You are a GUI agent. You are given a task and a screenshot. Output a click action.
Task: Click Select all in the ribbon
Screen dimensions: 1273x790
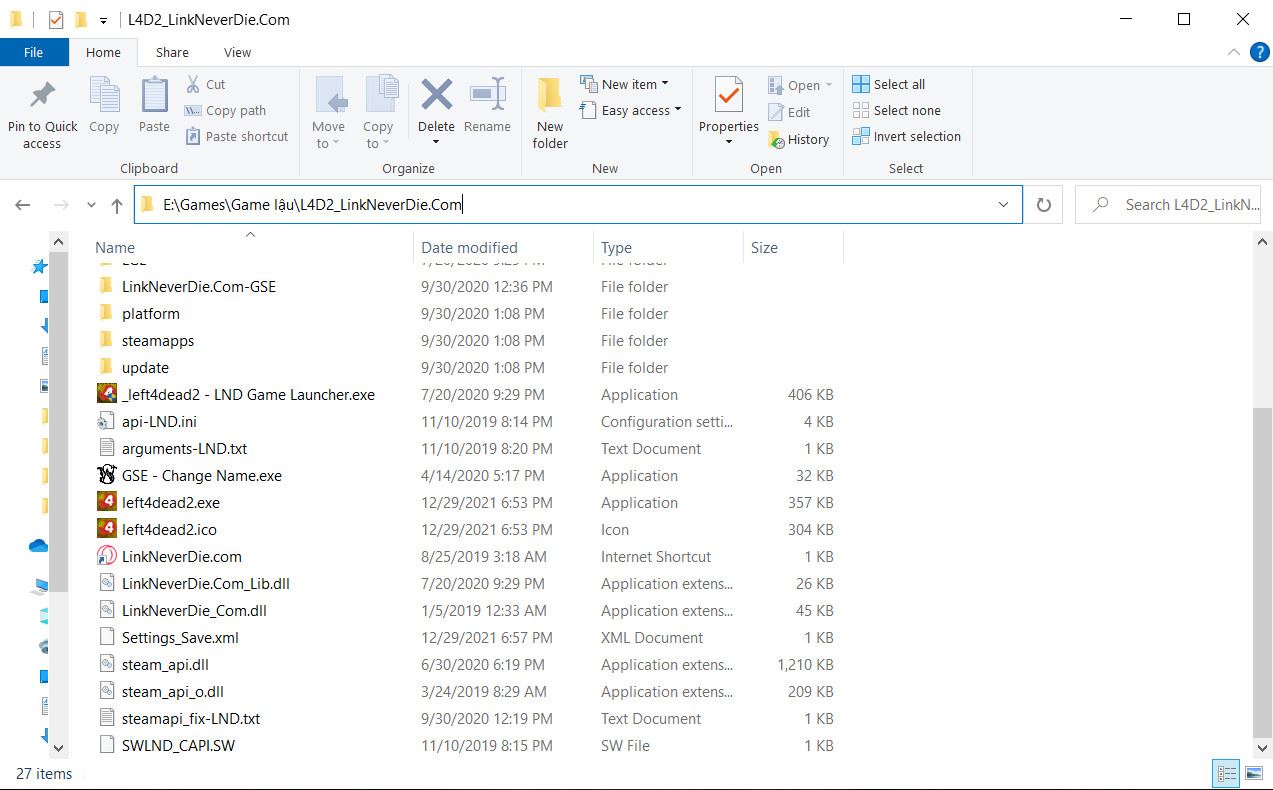coord(889,84)
